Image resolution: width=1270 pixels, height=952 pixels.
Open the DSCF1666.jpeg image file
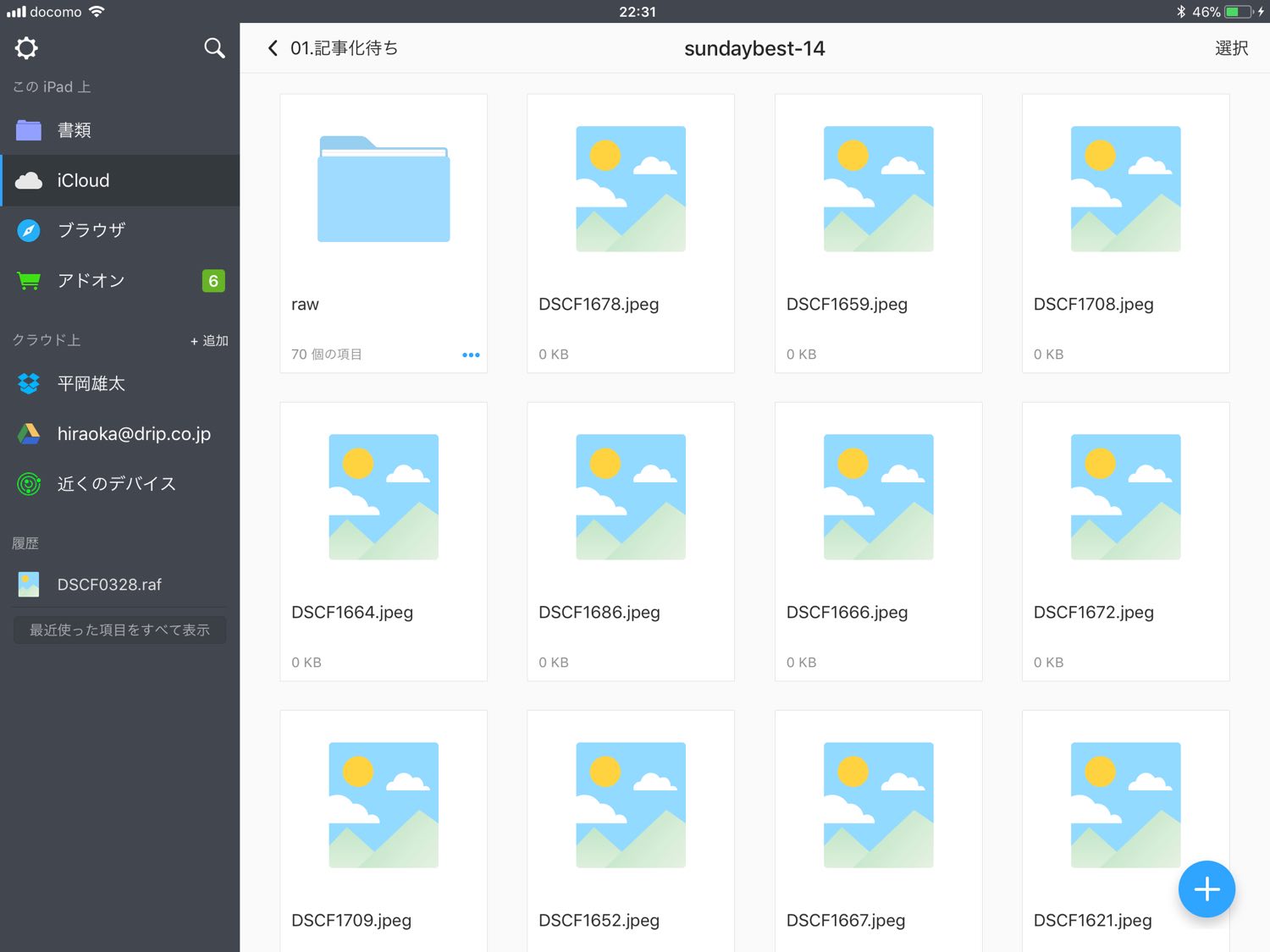[x=878, y=498]
